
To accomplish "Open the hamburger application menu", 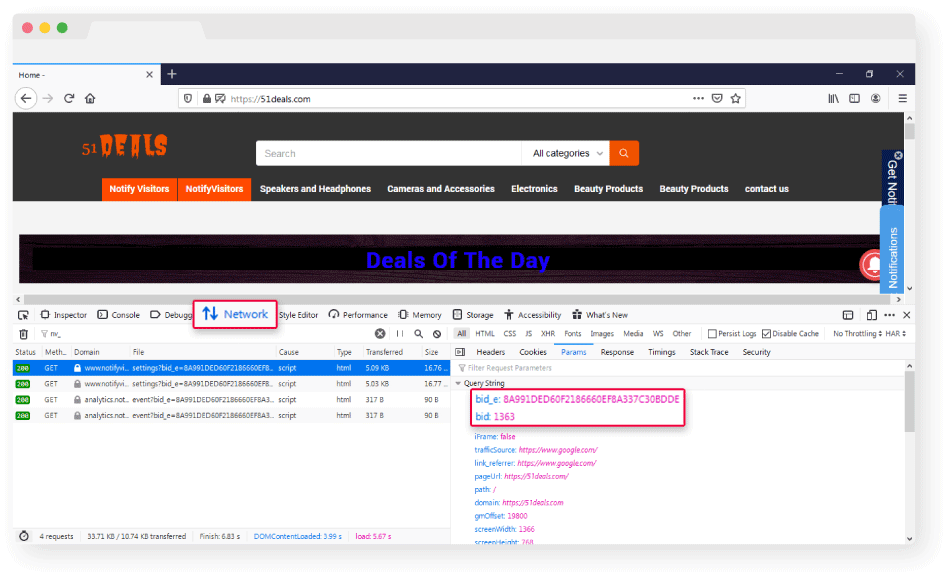I will pos(903,98).
